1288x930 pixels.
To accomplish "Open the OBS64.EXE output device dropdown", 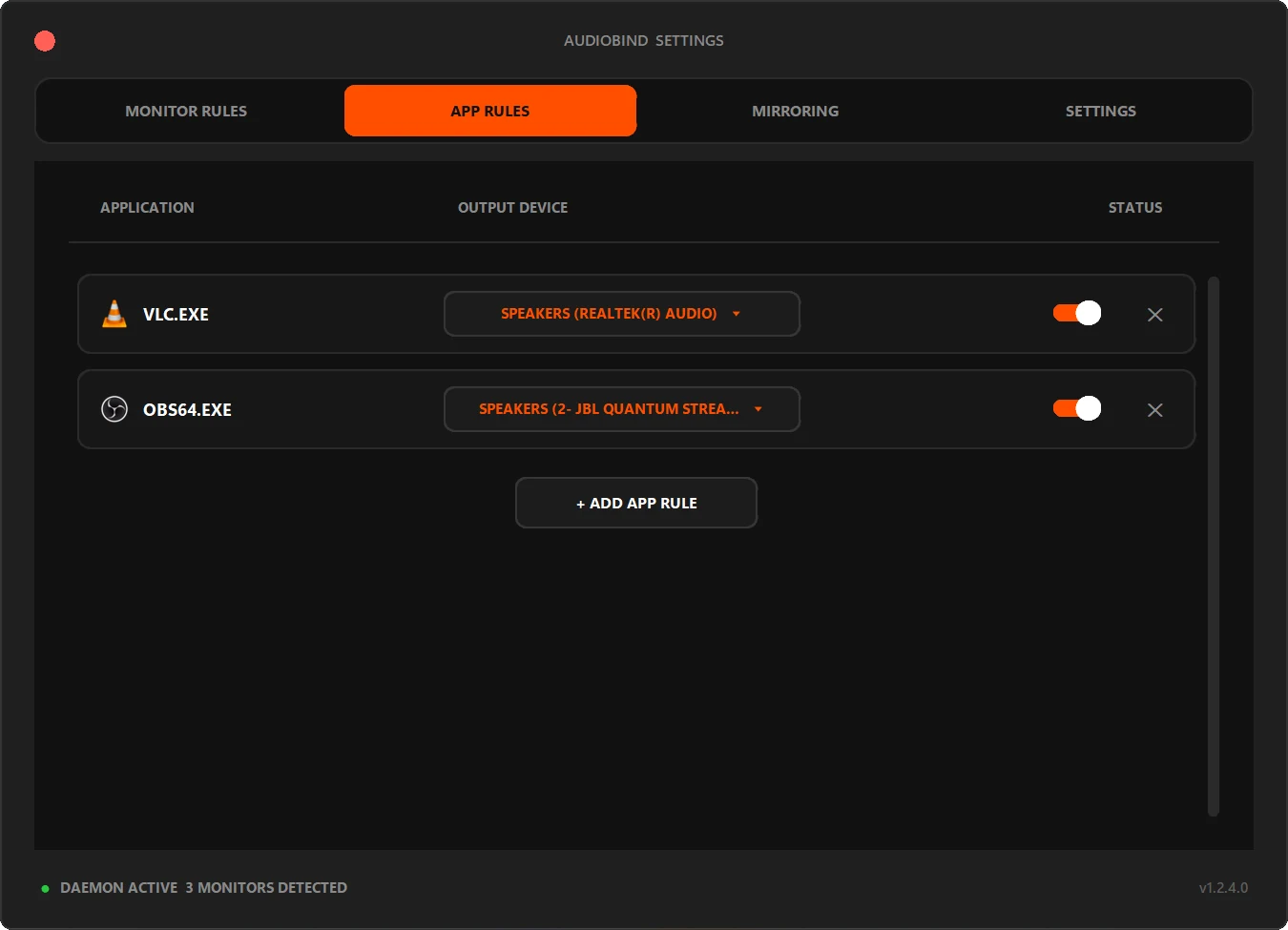I will click(622, 409).
